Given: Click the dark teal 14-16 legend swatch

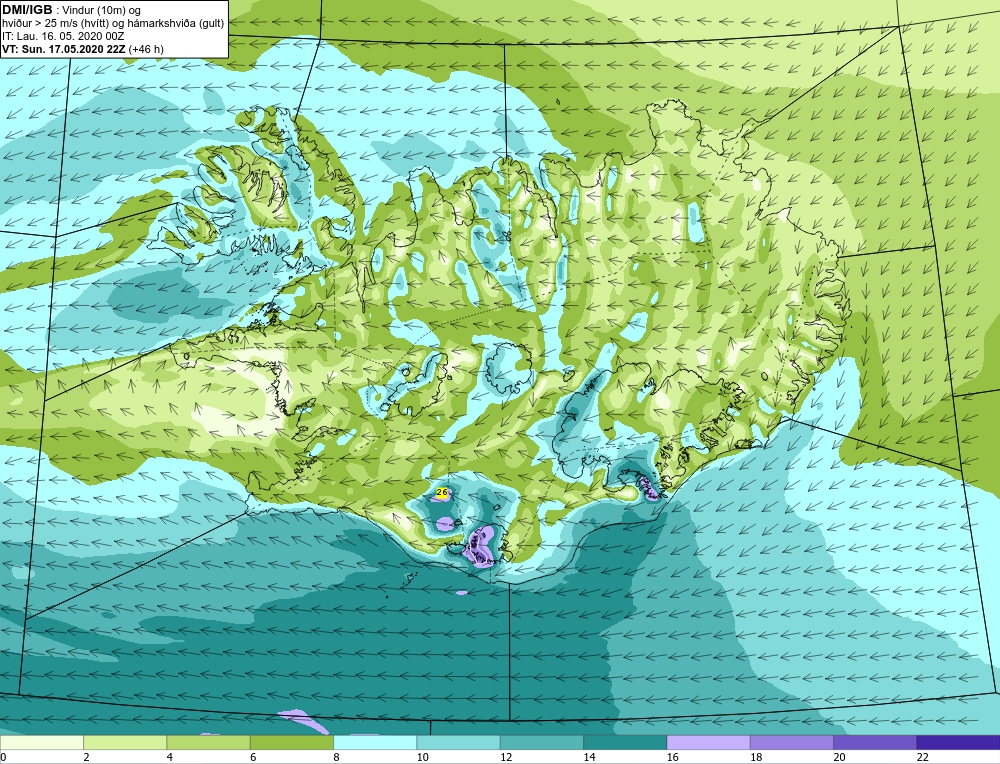Looking at the screenshot, I should pos(625,742).
